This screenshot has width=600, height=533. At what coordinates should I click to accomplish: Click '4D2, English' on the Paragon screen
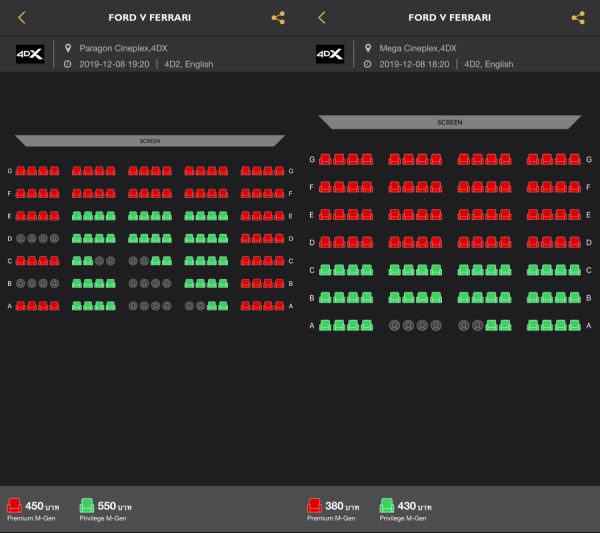tap(189, 64)
